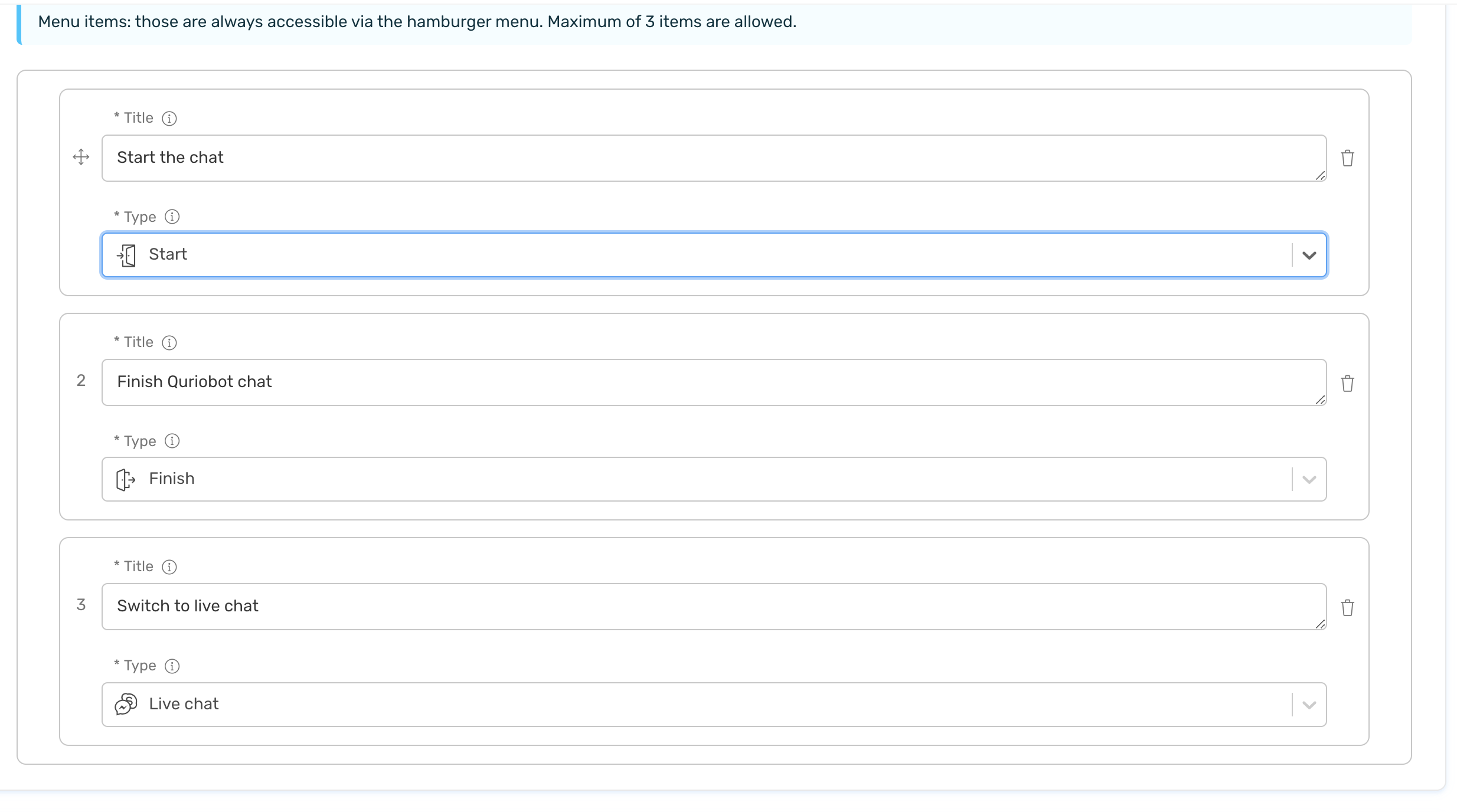Delete the 'Switch to live chat' menu item

coord(1347,608)
